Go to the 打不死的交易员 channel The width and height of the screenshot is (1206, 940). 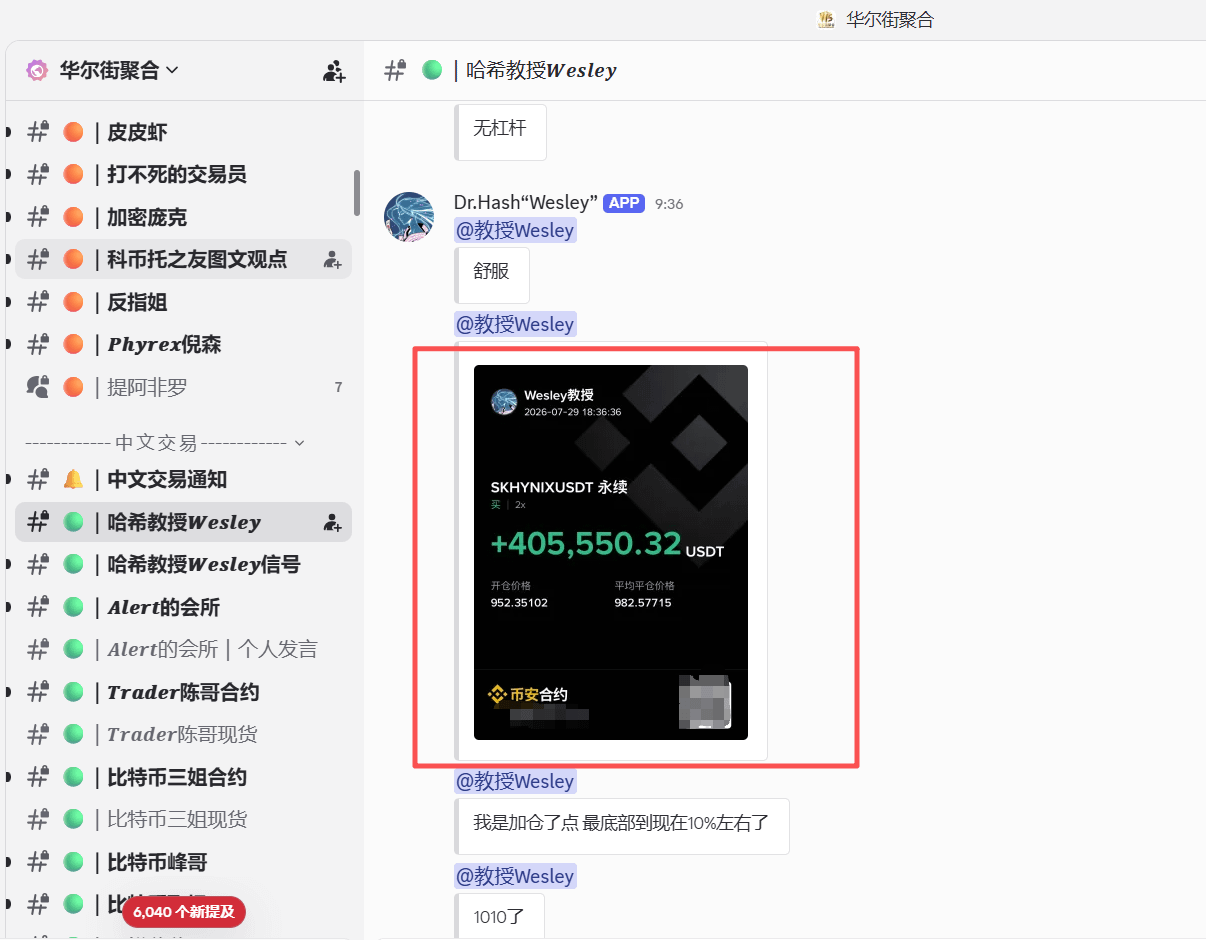pos(183,174)
